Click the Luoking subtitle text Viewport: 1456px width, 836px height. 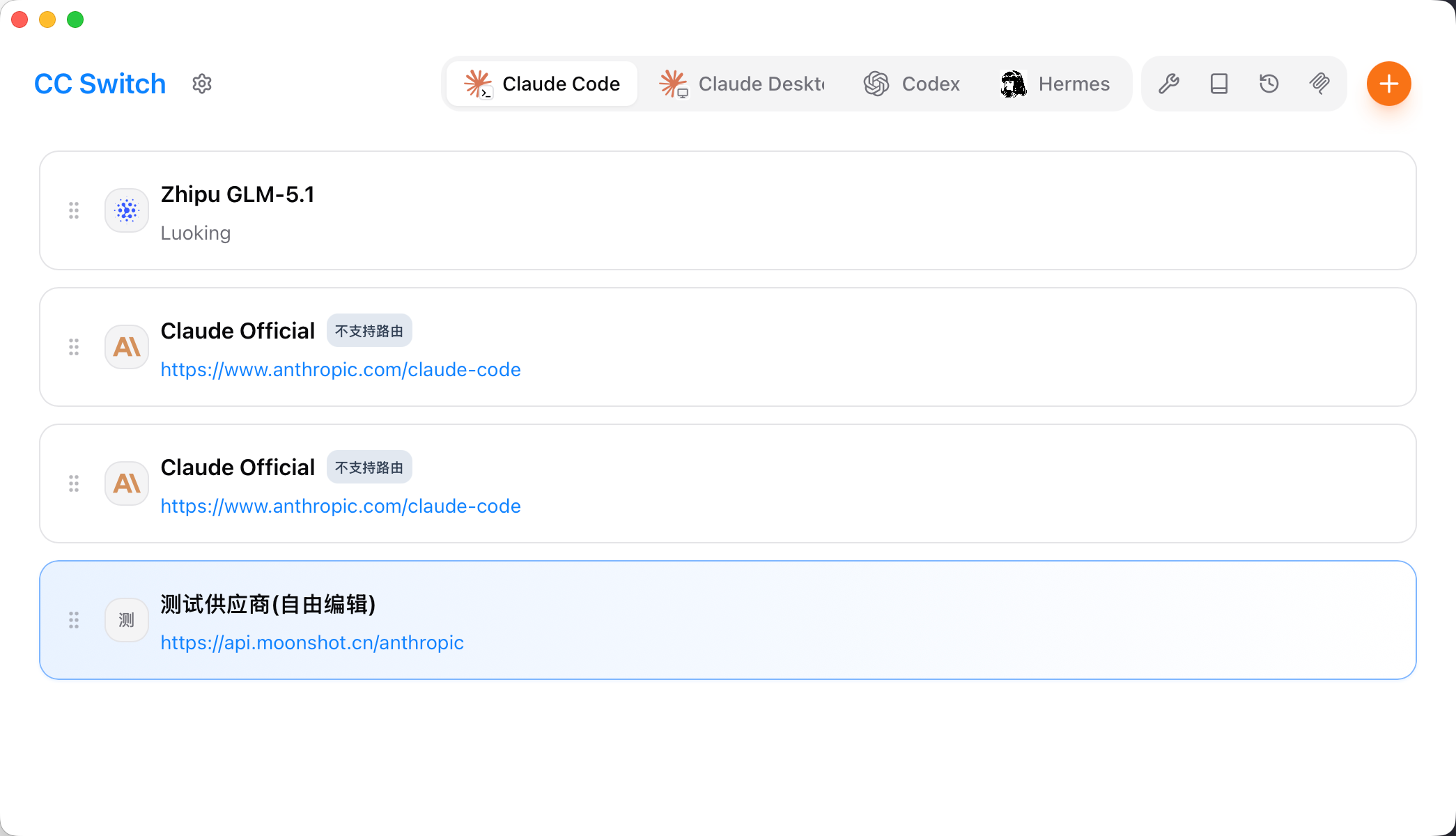[x=196, y=233]
